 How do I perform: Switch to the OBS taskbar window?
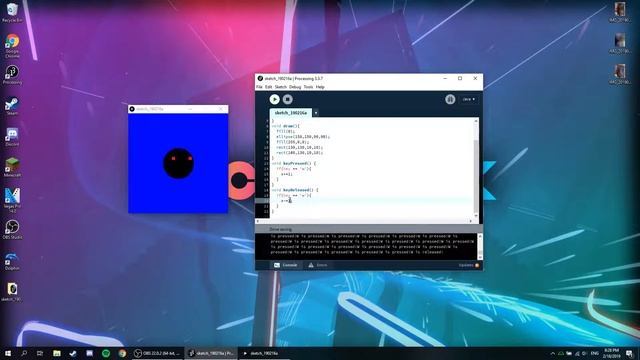[158, 353]
